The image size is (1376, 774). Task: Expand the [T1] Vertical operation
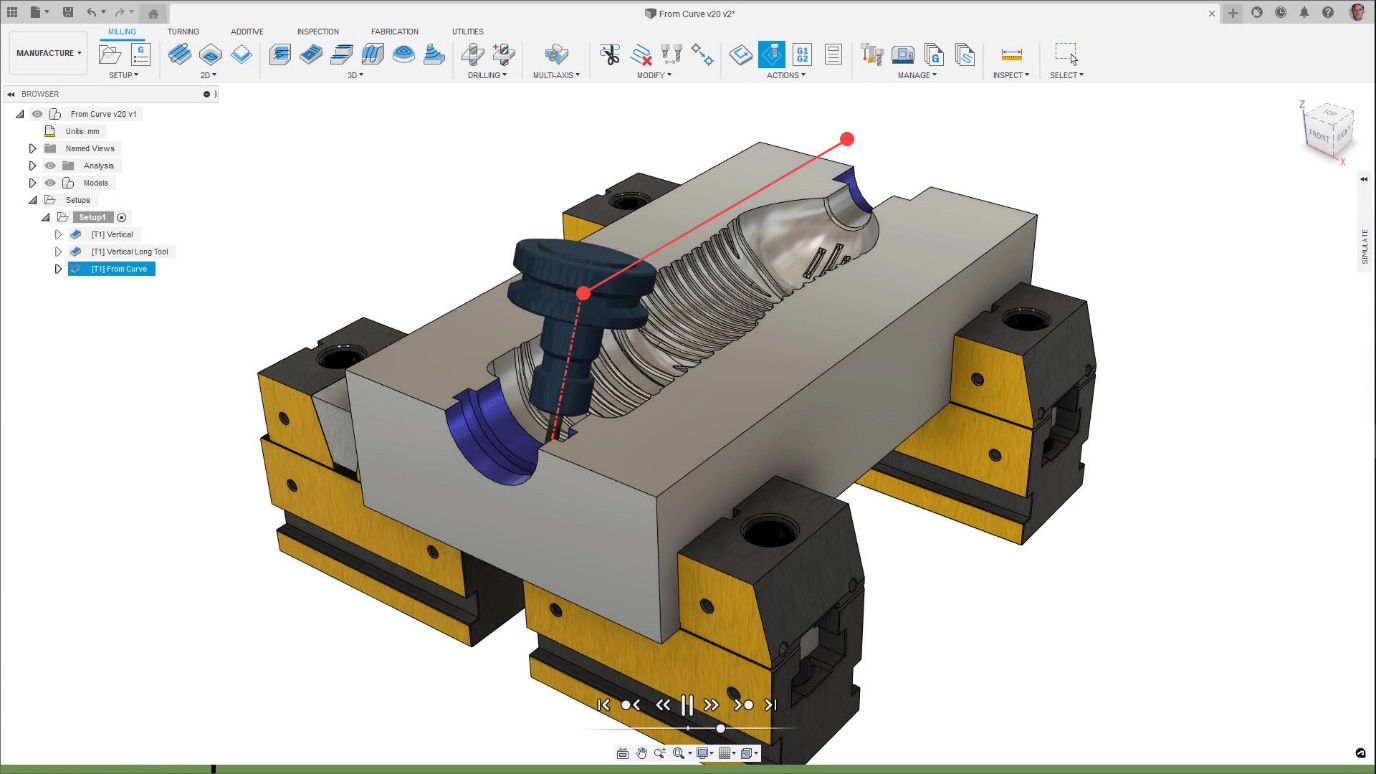coord(58,235)
